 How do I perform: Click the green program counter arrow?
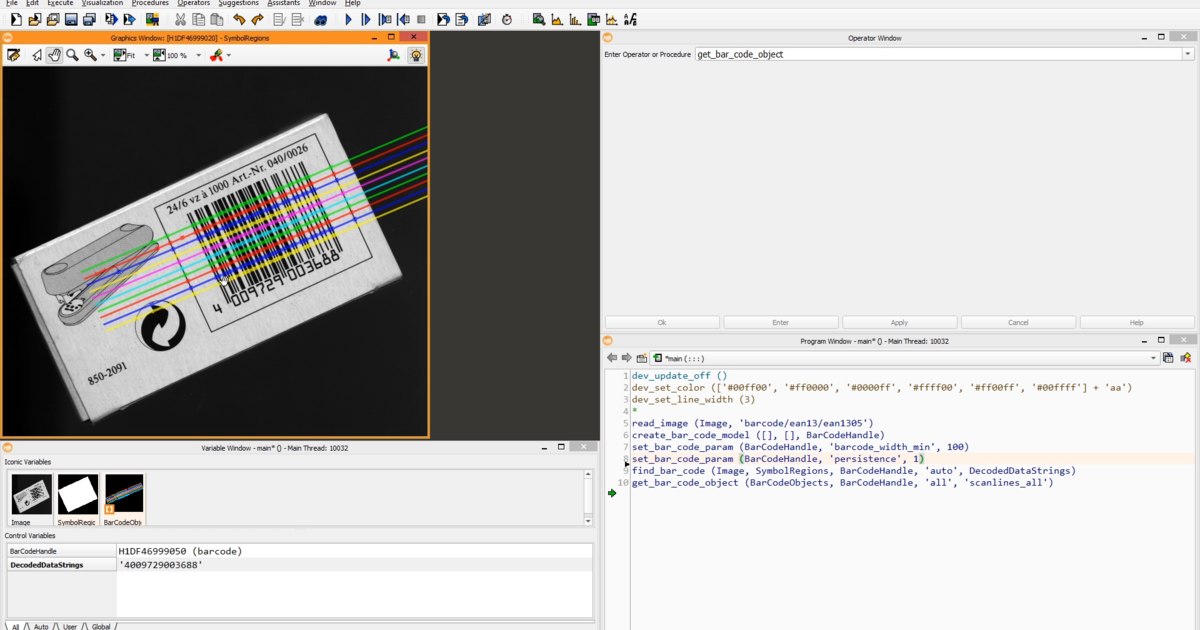[x=612, y=493]
